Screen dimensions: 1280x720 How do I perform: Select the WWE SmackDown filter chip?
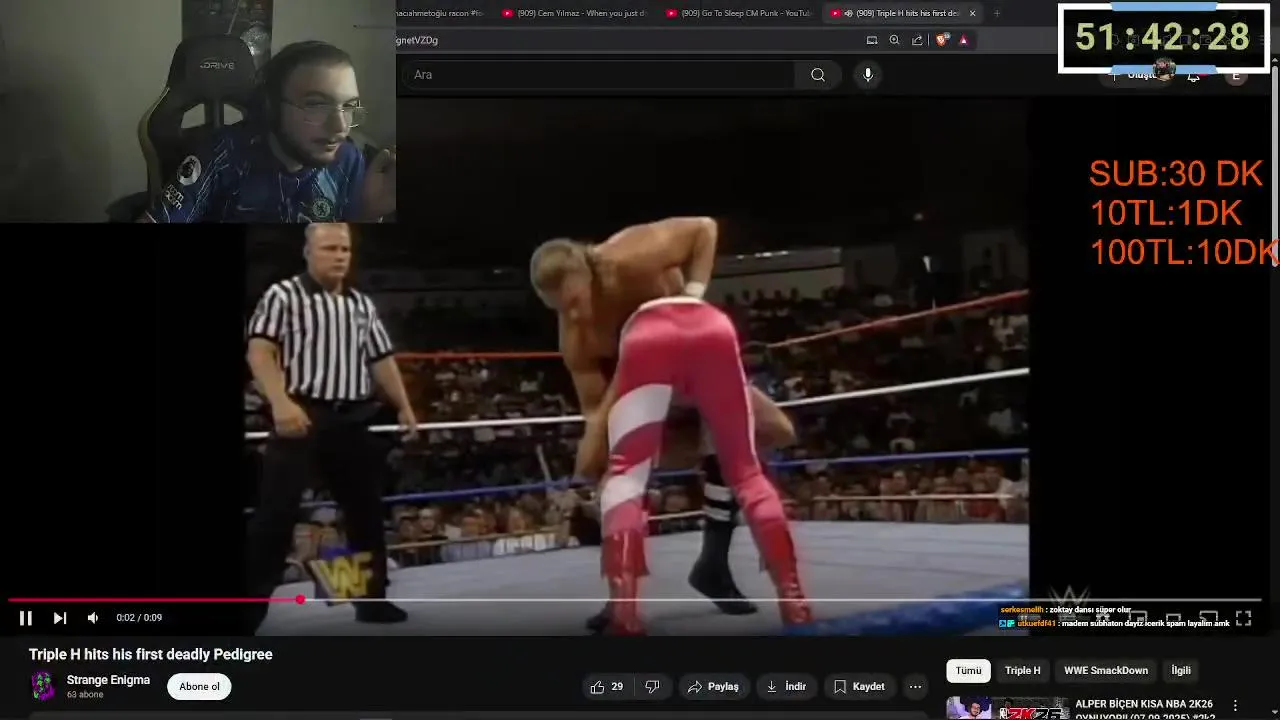coord(1106,671)
